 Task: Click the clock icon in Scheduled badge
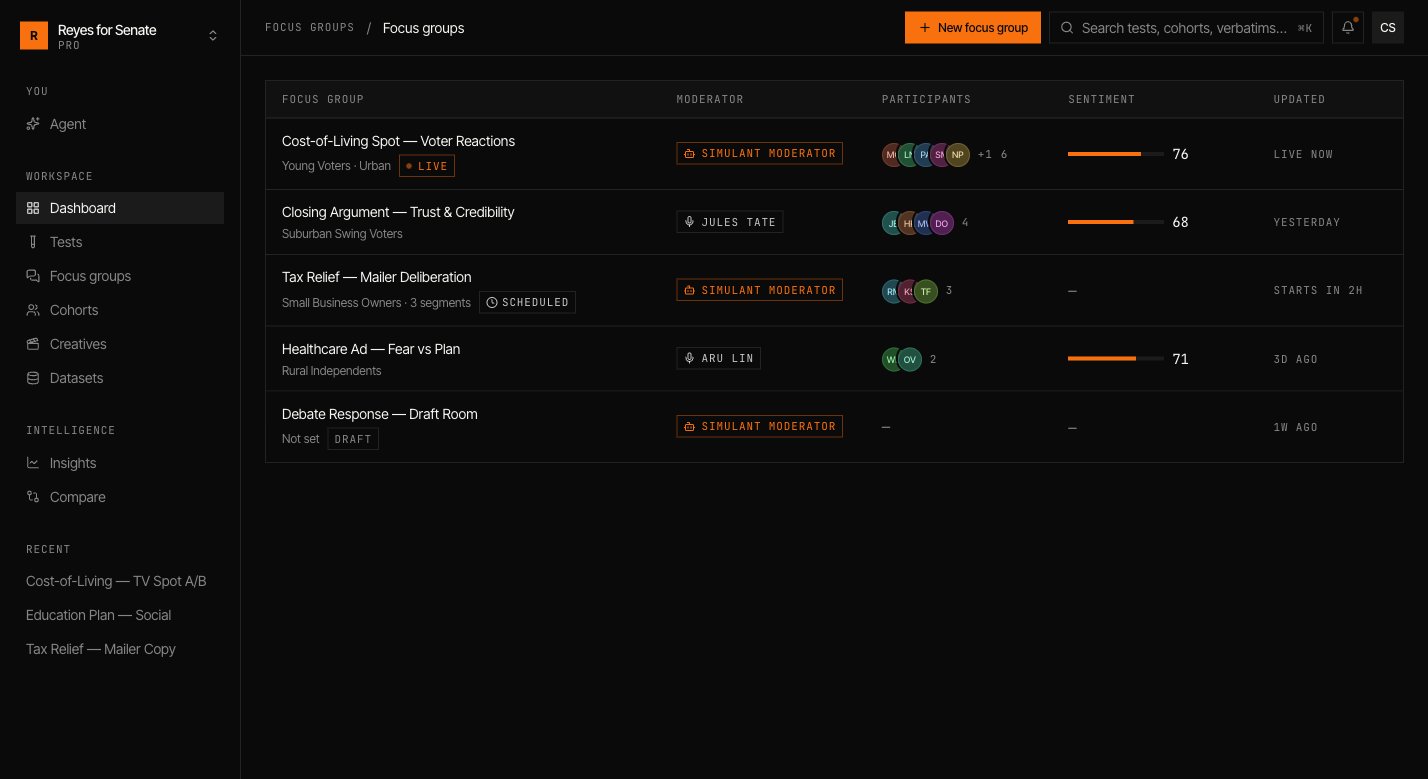tap(492, 302)
